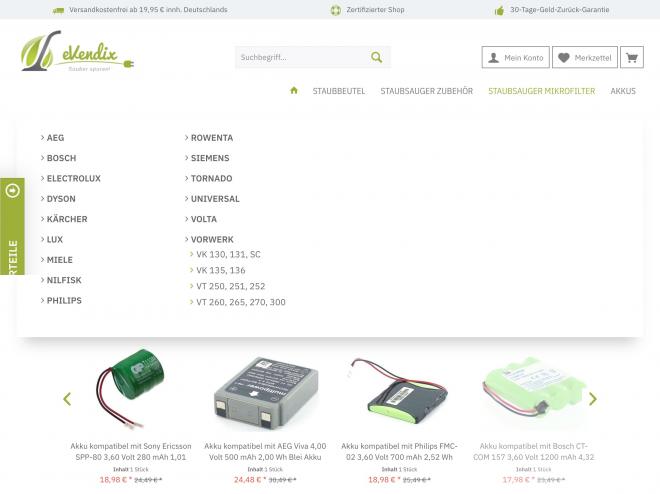This screenshot has width=660, height=494.
Task: Select Universal category
Action: (215, 199)
